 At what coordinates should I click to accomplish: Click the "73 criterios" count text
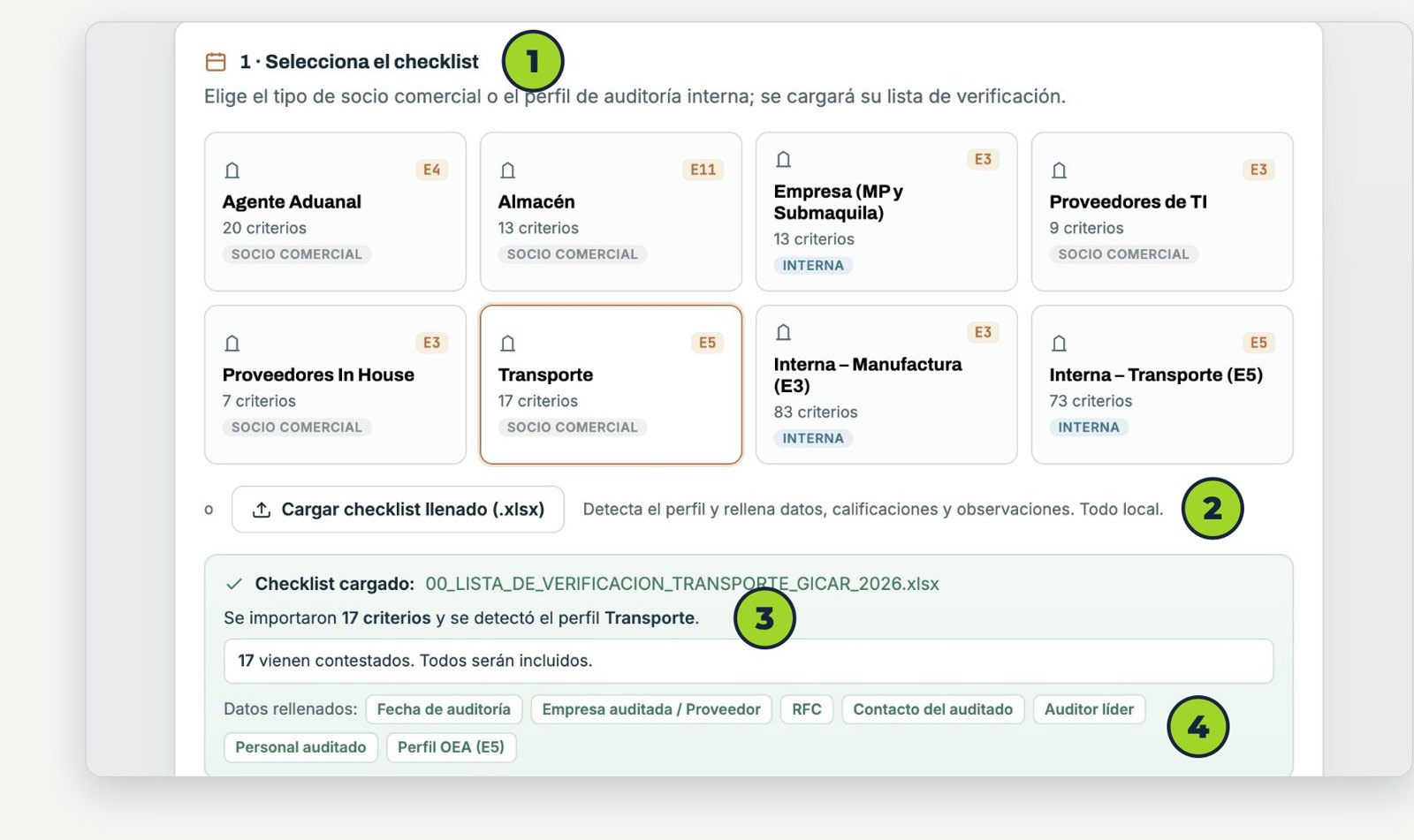click(1091, 401)
